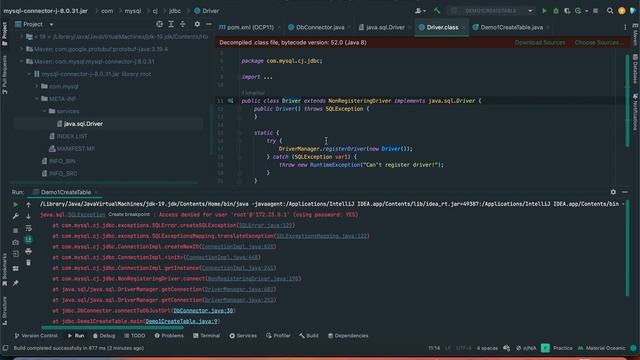
Task: Open the run configuration dropdown
Action: (491, 11)
